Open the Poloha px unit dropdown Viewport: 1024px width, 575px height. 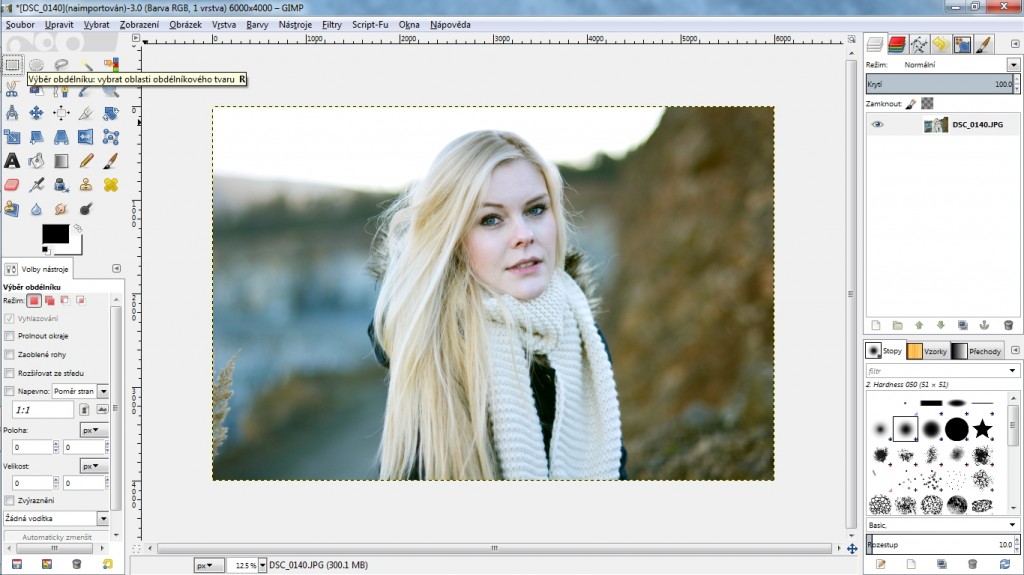94,430
